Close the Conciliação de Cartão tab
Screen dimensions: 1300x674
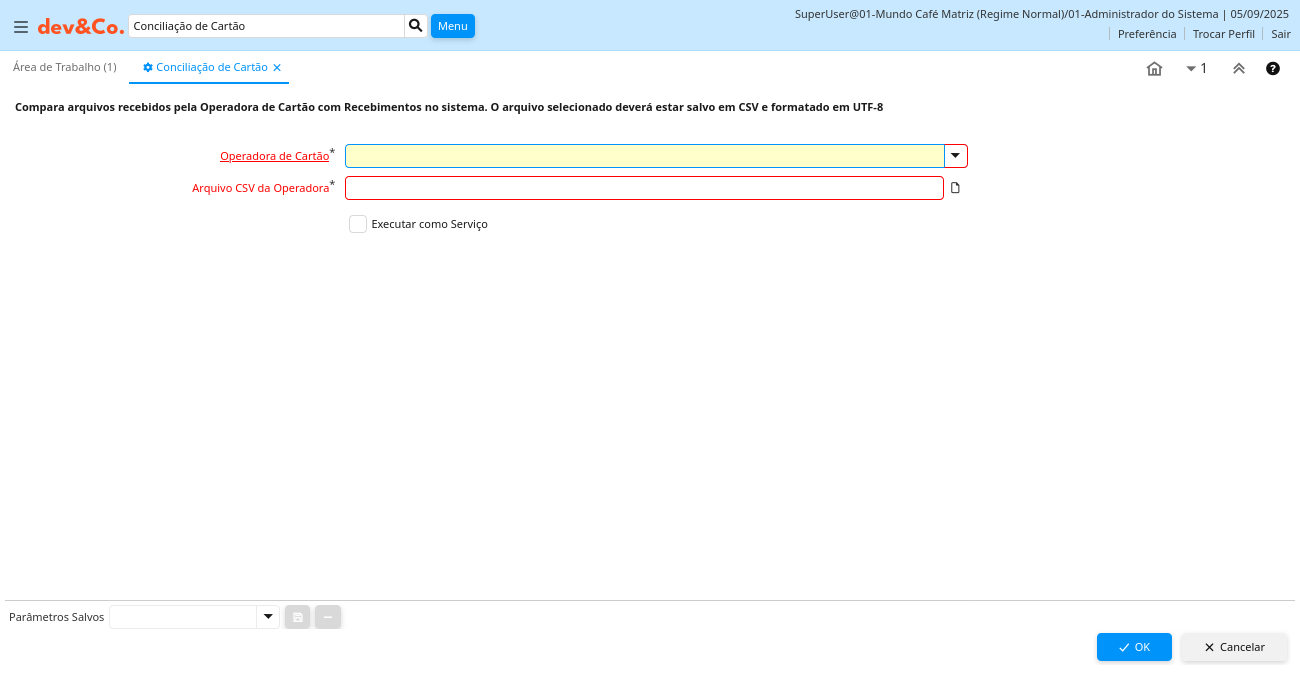277,68
